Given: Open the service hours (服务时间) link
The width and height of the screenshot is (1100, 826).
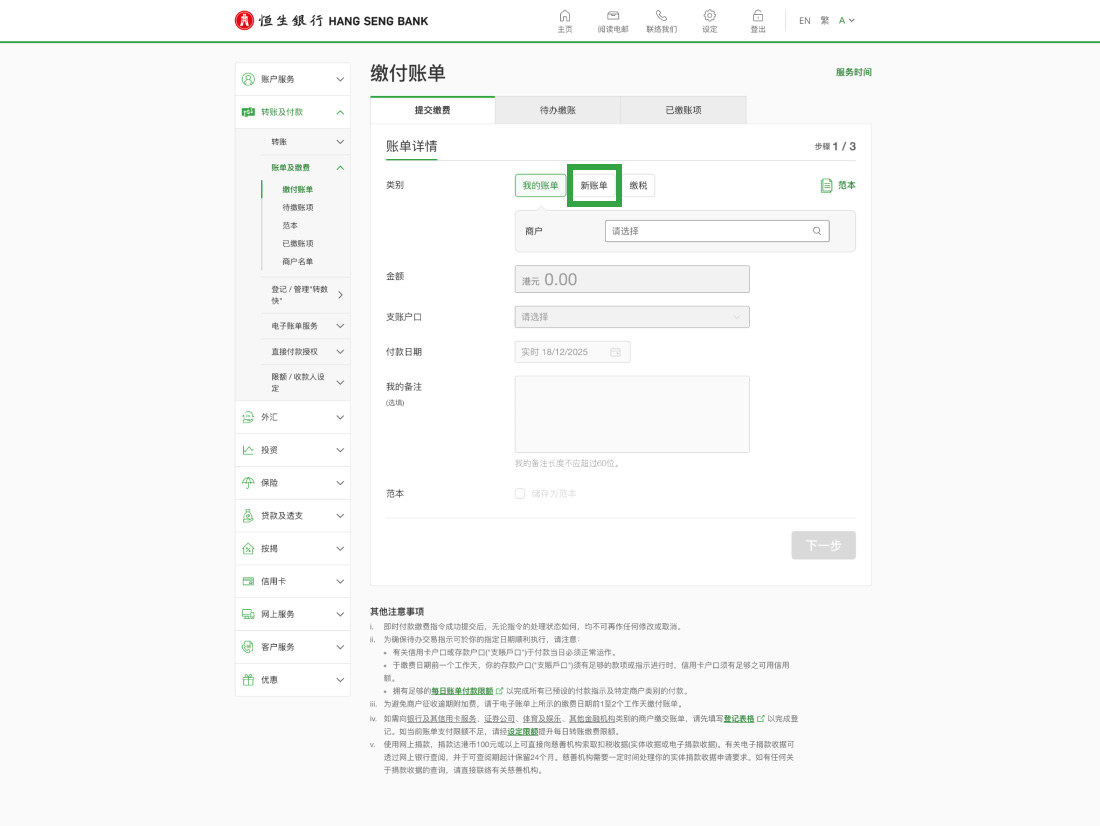Looking at the screenshot, I should point(853,73).
